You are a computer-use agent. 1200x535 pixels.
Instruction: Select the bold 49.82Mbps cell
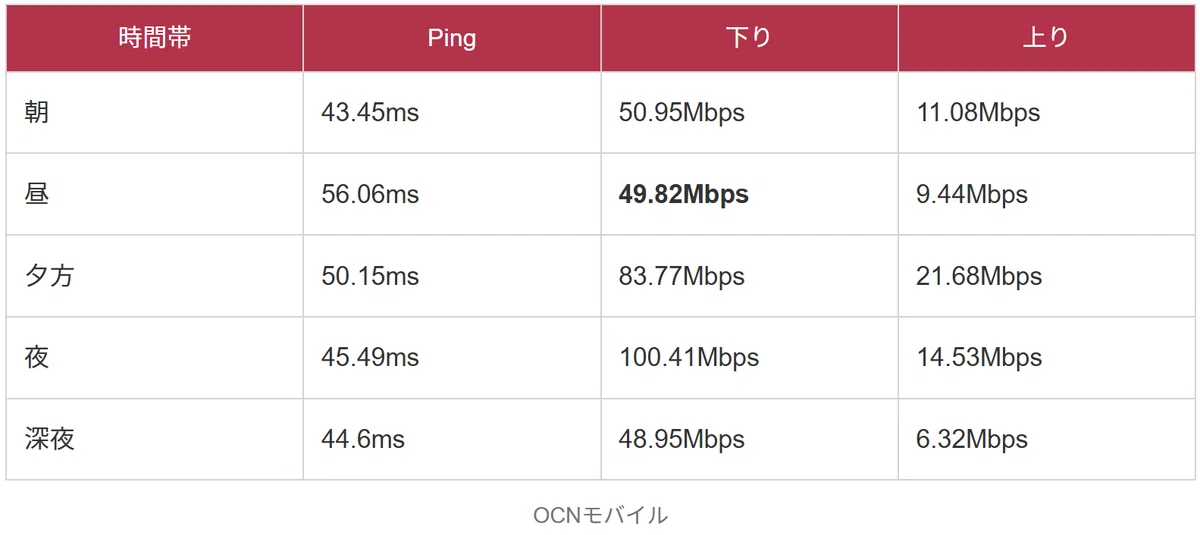(684, 194)
